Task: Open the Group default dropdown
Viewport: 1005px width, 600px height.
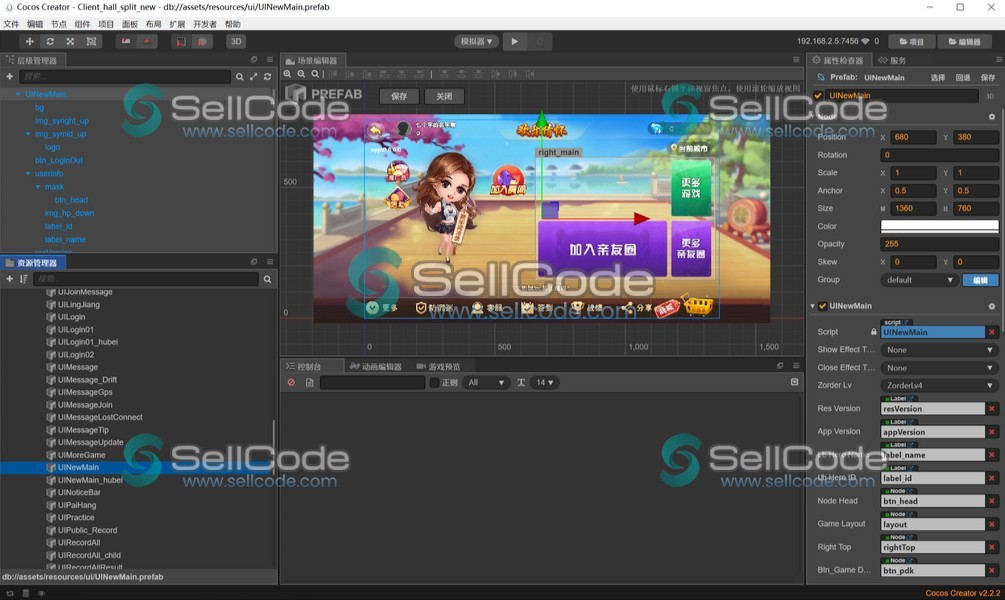Action: pyautogui.click(x=919, y=280)
